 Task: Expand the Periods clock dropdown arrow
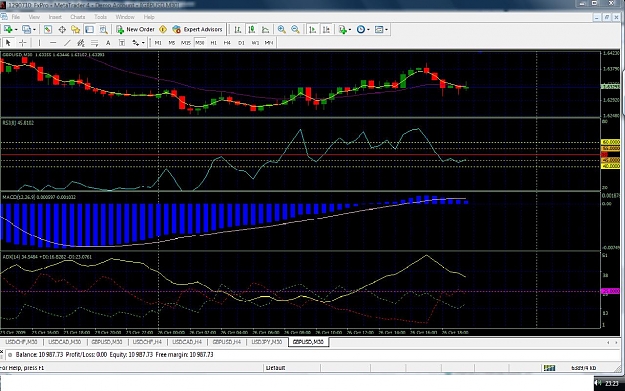click(x=368, y=30)
